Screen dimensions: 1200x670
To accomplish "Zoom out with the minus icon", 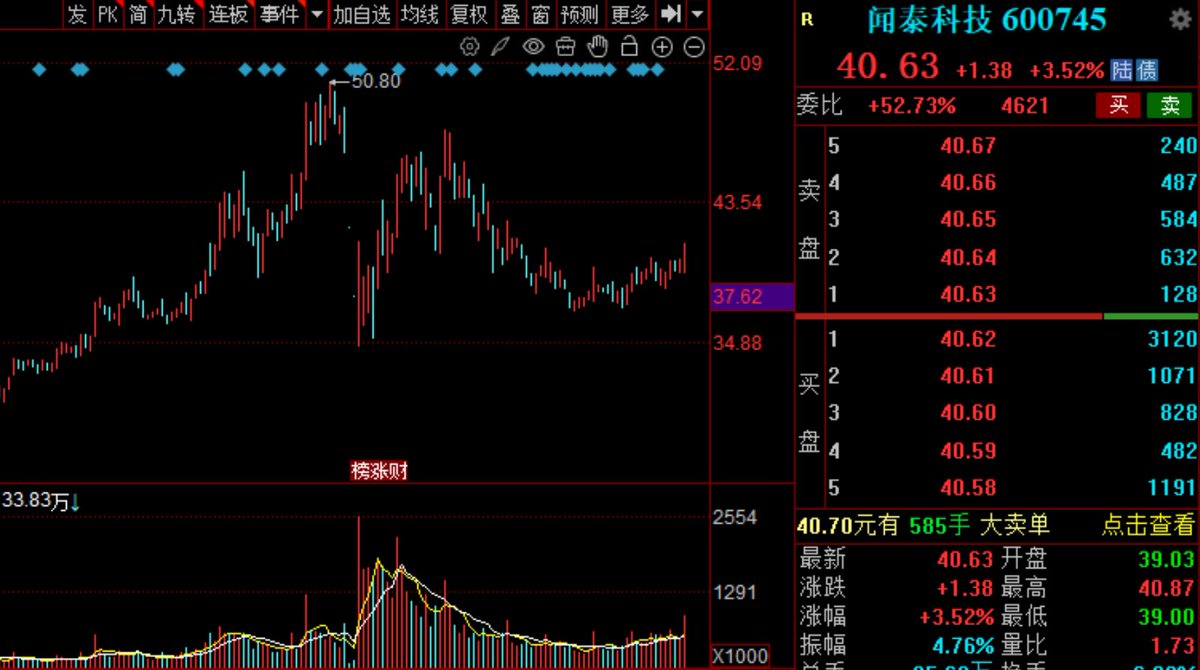I will coord(693,46).
